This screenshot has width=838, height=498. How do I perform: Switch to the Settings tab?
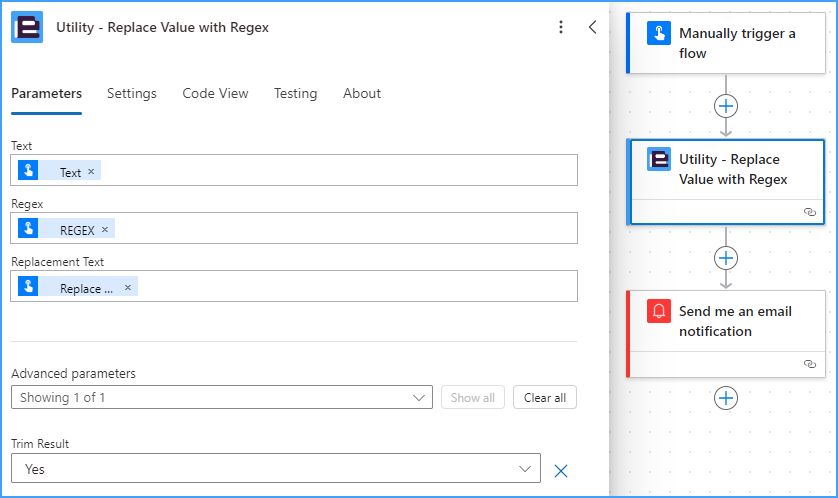coord(131,94)
